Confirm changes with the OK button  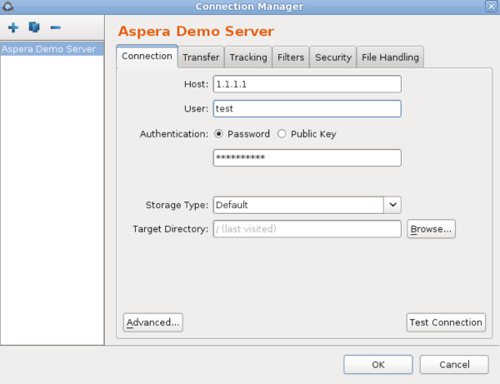click(378, 364)
